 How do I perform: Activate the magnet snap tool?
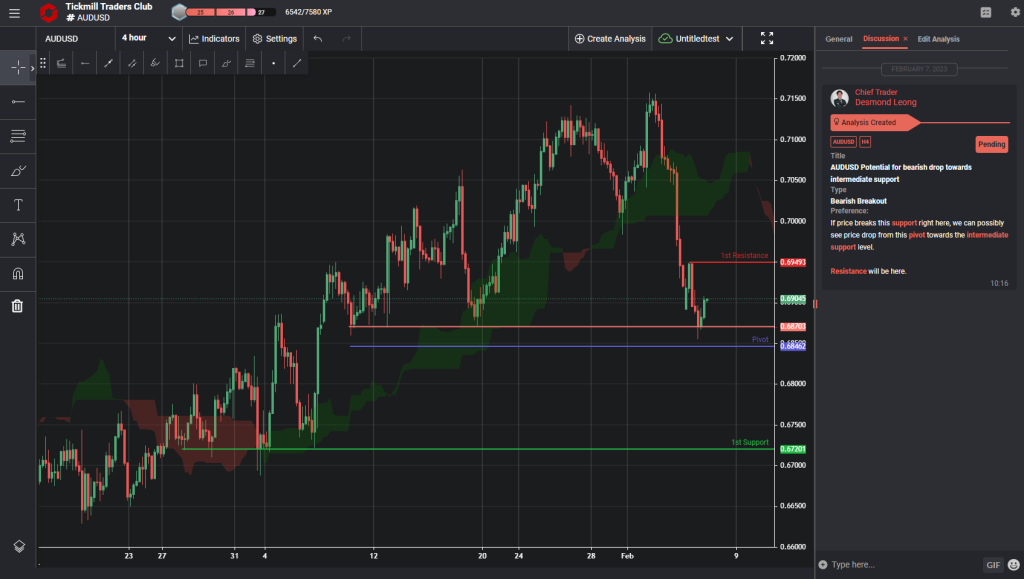pyautogui.click(x=17, y=271)
